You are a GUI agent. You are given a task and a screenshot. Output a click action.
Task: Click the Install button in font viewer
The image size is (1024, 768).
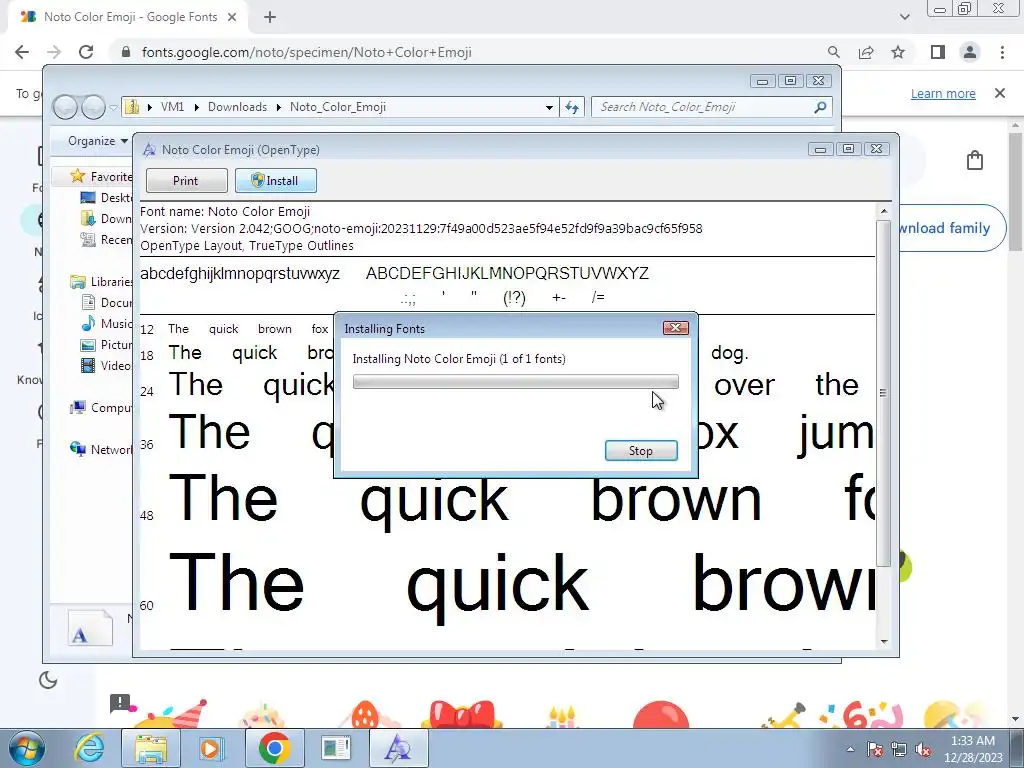[276, 181]
